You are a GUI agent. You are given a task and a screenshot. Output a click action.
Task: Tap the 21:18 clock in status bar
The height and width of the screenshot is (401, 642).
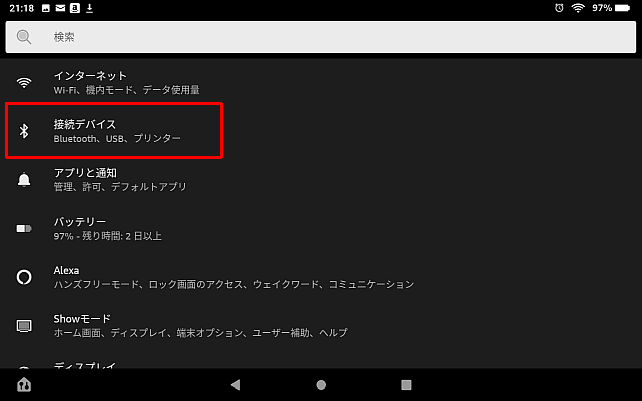click(21, 8)
